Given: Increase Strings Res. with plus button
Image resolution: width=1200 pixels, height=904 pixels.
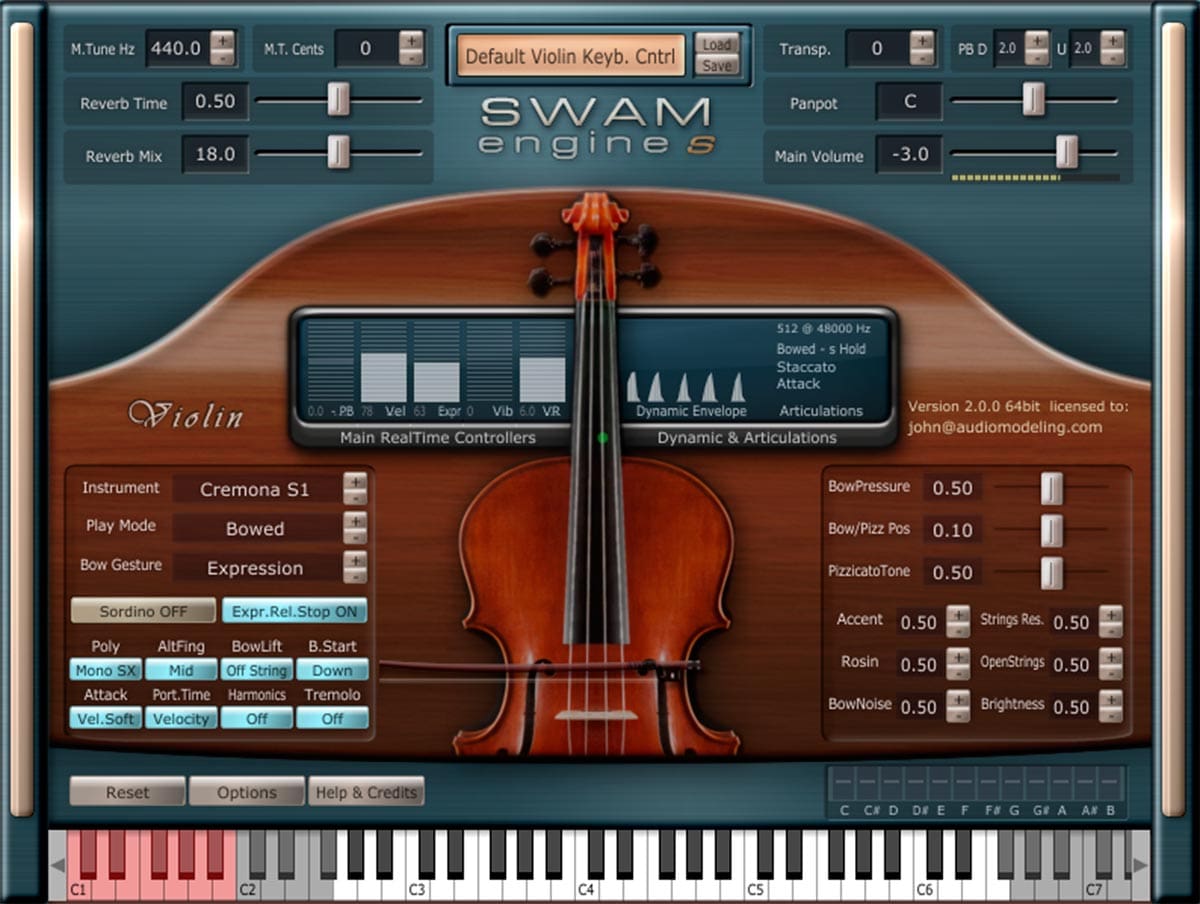Looking at the screenshot, I should 1110,614.
